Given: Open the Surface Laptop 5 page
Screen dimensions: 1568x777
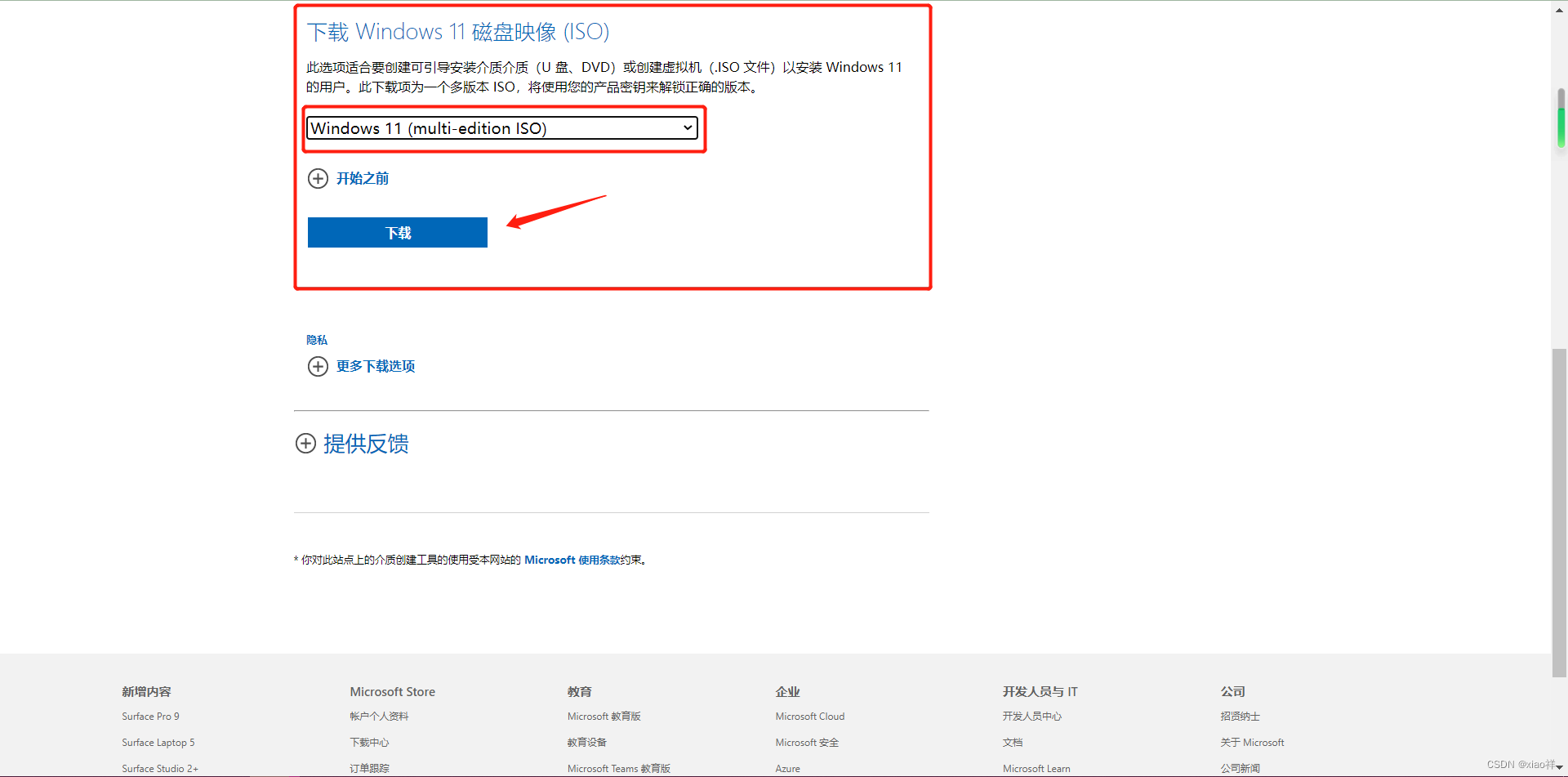Looking at the screenshot, I should (158, 742).
